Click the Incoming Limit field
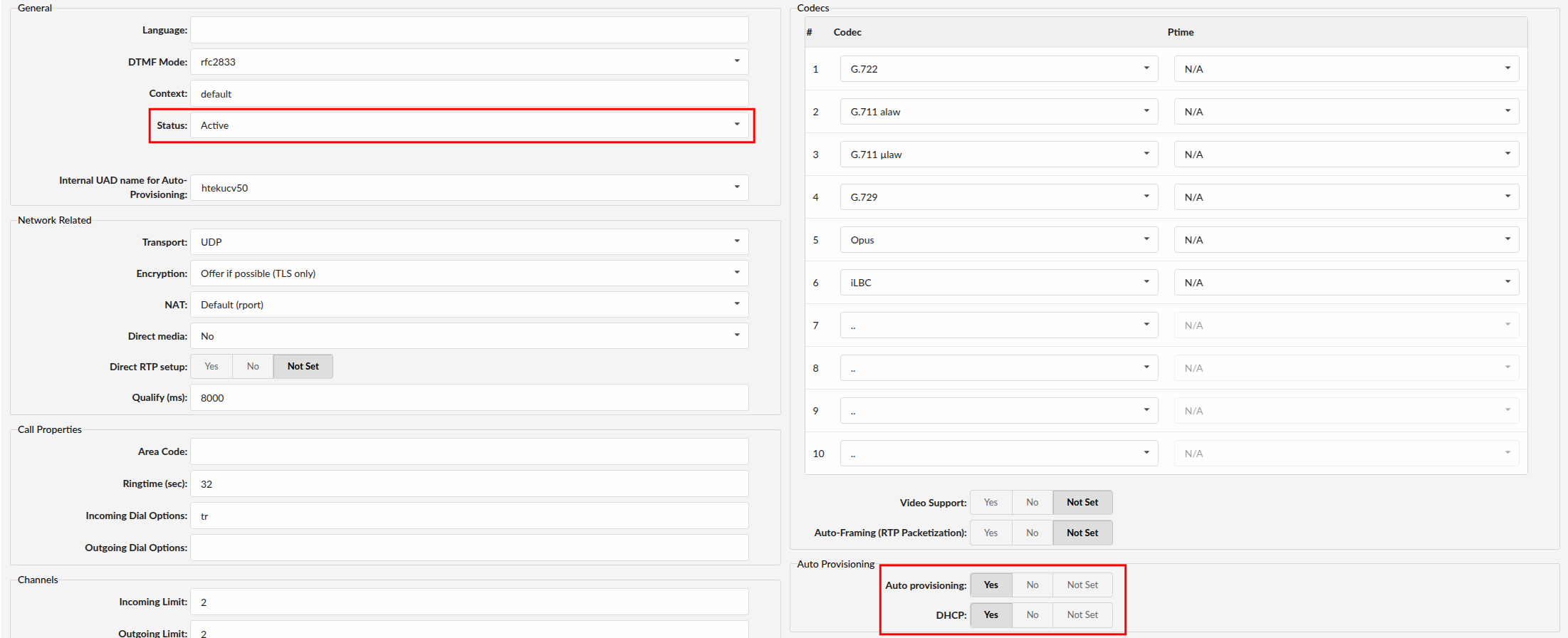Screen dimensions: 1568x638 click(x=469, y=602)
